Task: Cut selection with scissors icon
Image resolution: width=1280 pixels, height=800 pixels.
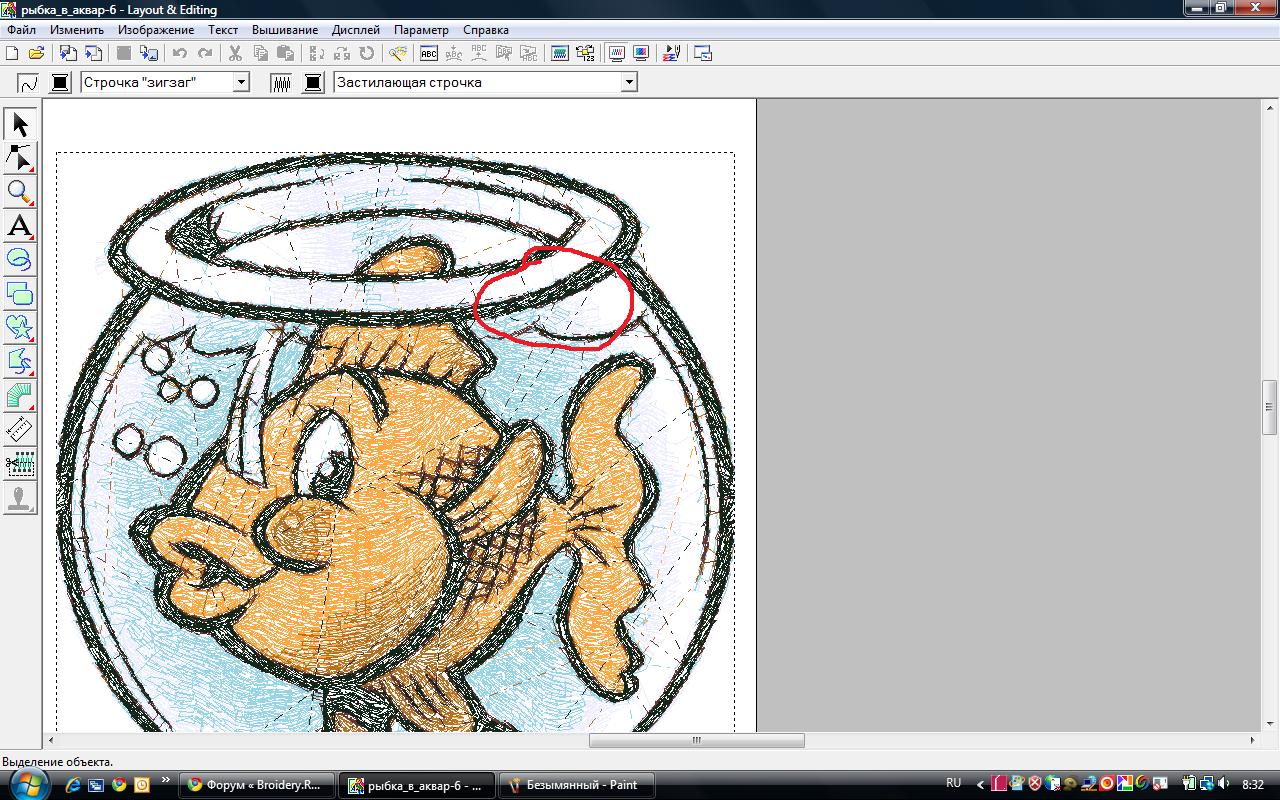Action: pyautogui.click(x=235, y=54)
